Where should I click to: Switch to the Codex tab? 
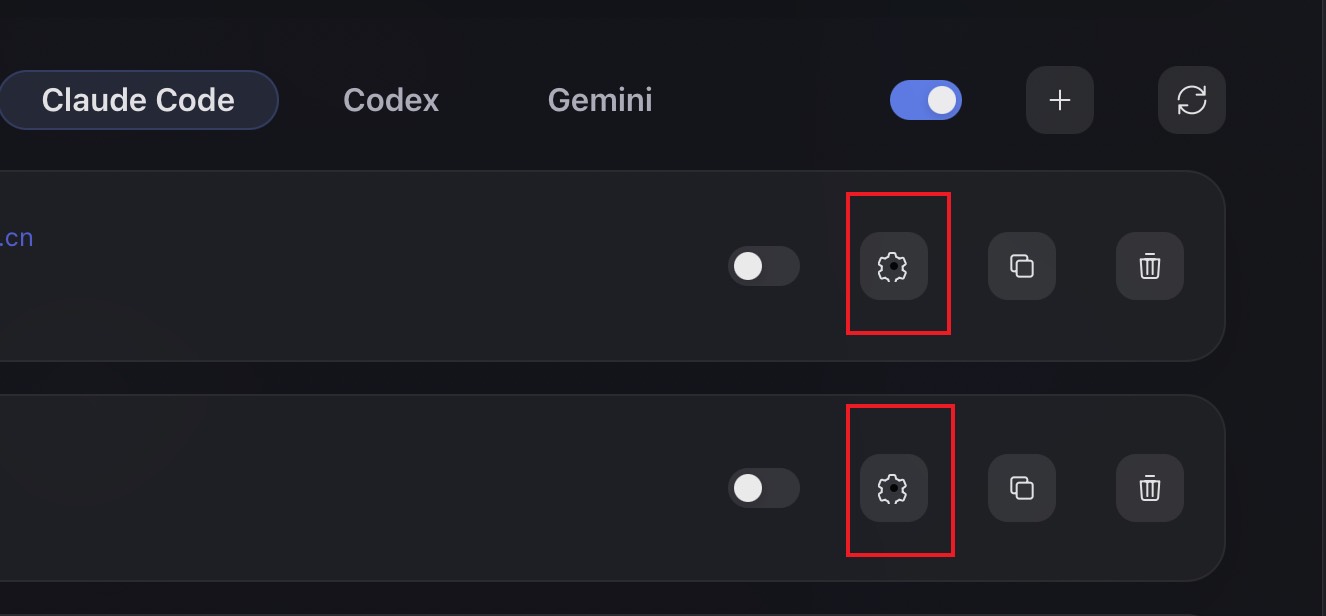(x=391, y=100)
